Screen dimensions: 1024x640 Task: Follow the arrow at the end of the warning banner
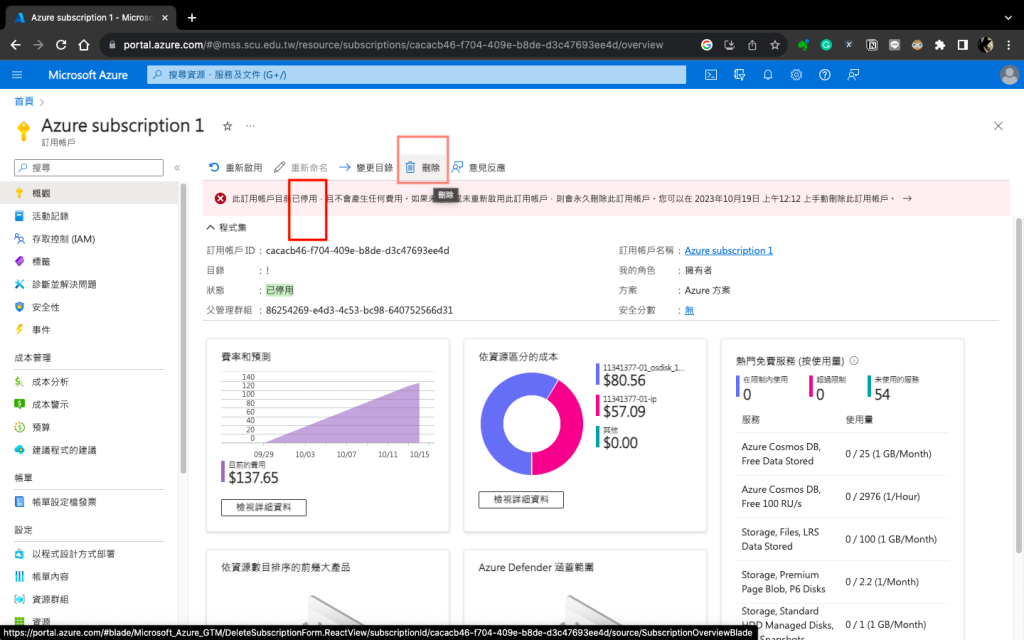(x=907, y=199)
